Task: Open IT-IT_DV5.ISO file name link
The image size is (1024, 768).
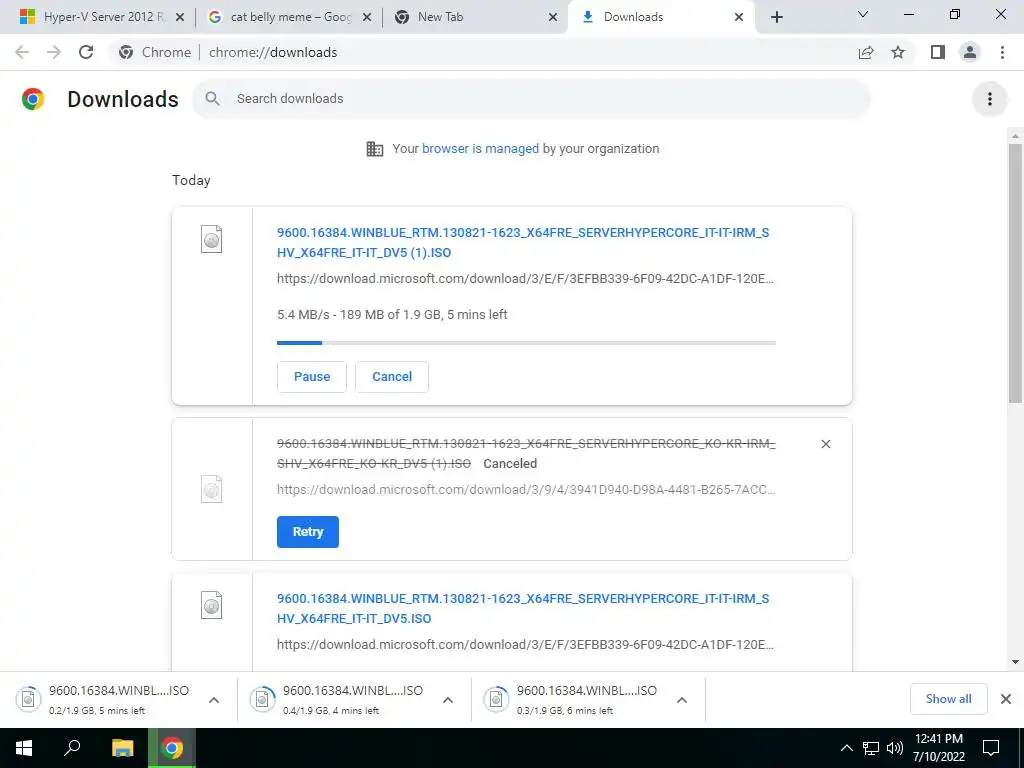Action: coord(523,609)
